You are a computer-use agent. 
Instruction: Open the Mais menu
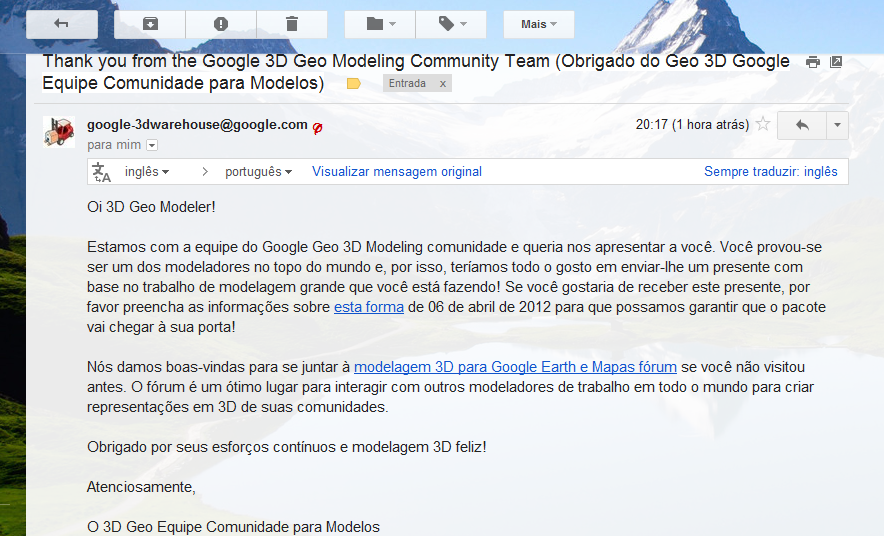point(538,24)
